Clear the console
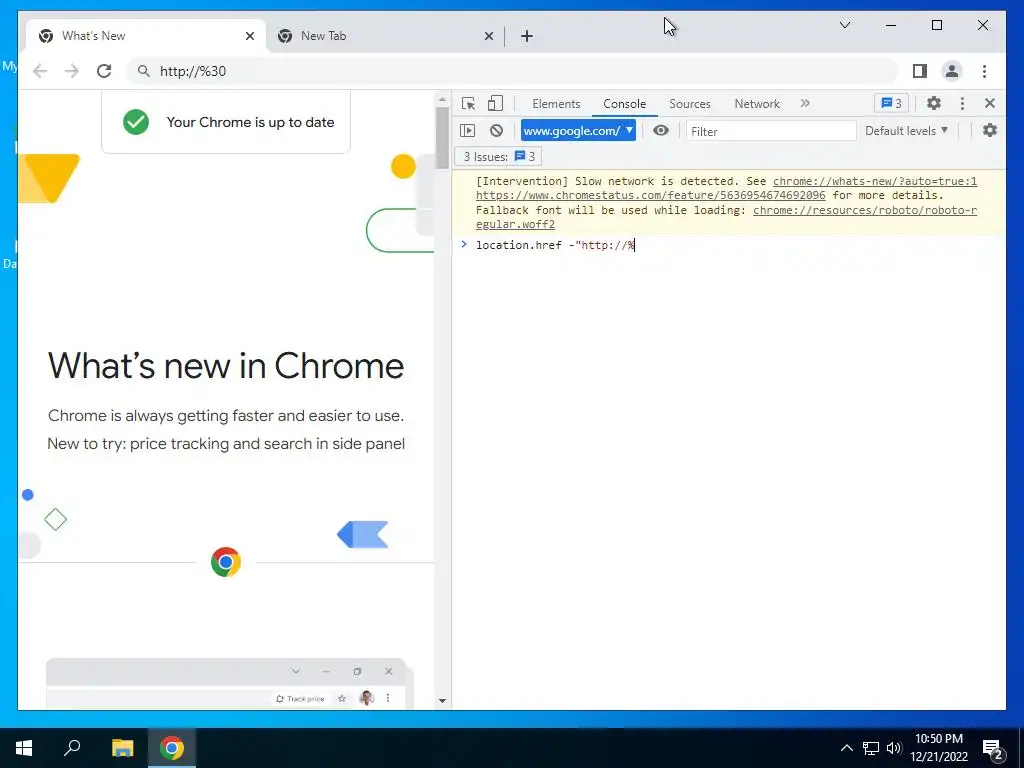This screenshot has width=1024, height=768. coord(496,131)
